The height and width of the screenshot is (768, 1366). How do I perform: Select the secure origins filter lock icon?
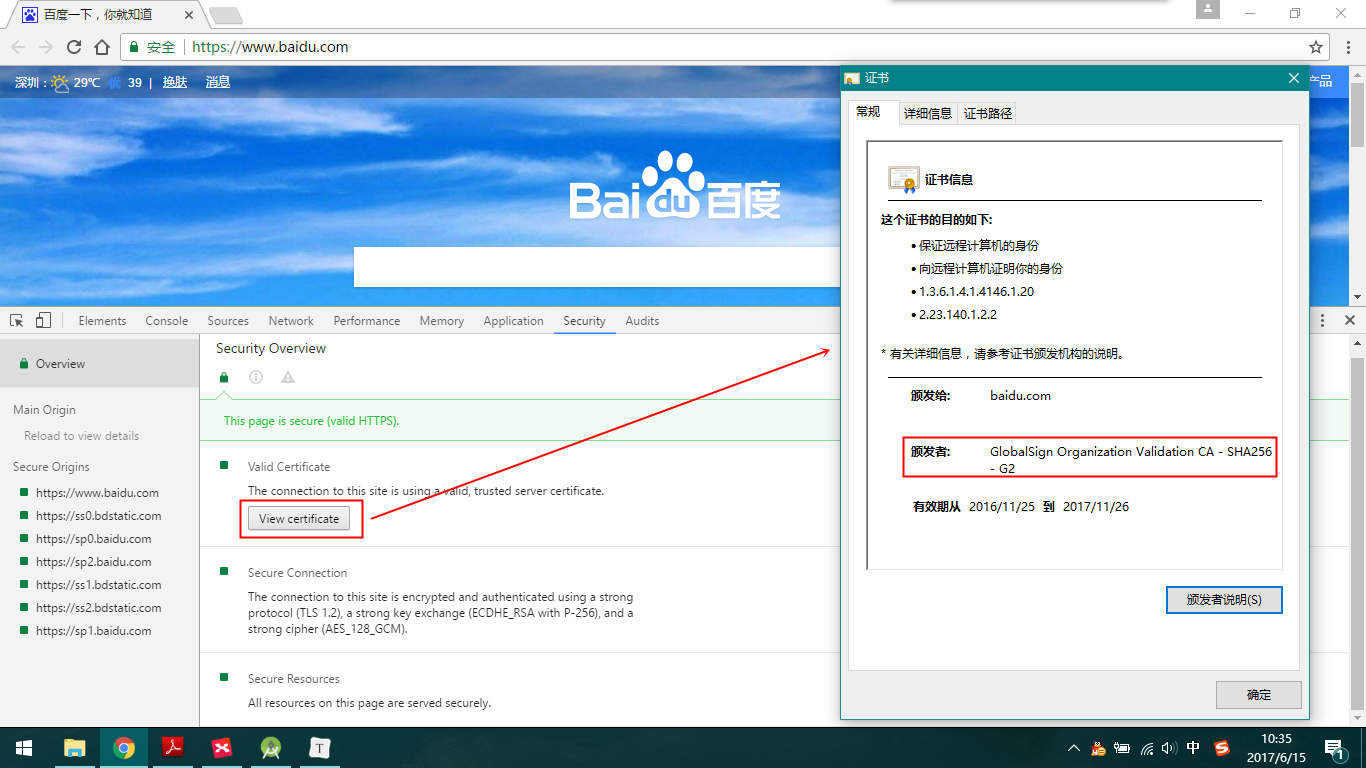coord(224,377)
